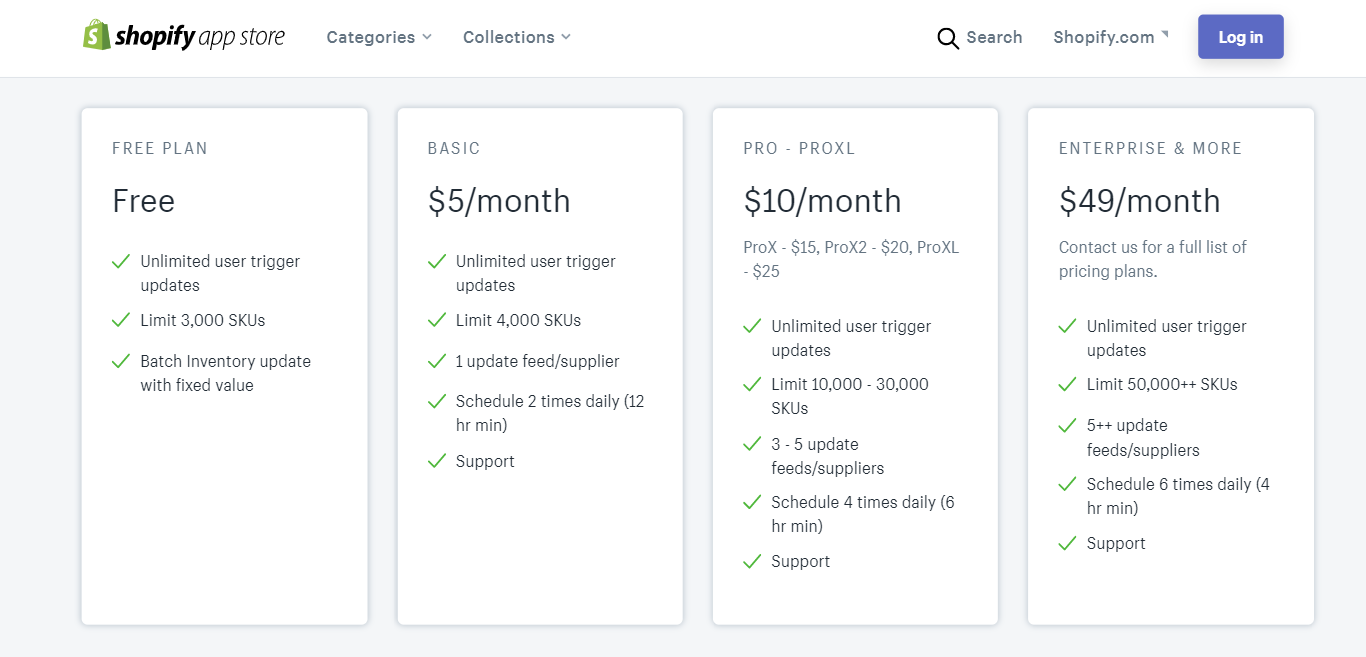Click checkmark beside Limit 4,000 SKUs
Image resolution: width=1366 pixels, height=657 pixels.
point(437,320)
